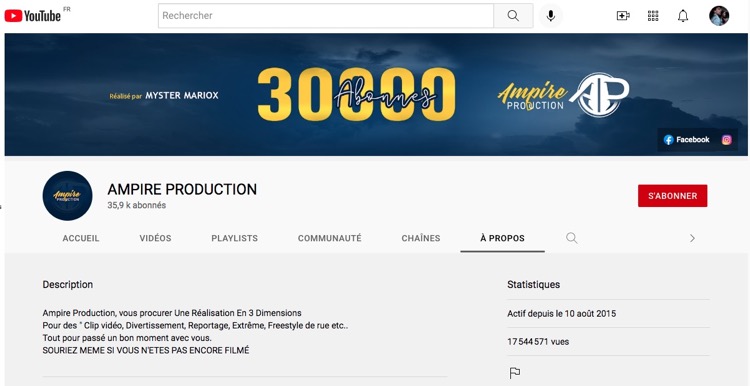
Task: Click the search magnifier button
Action: click(513, 16)
